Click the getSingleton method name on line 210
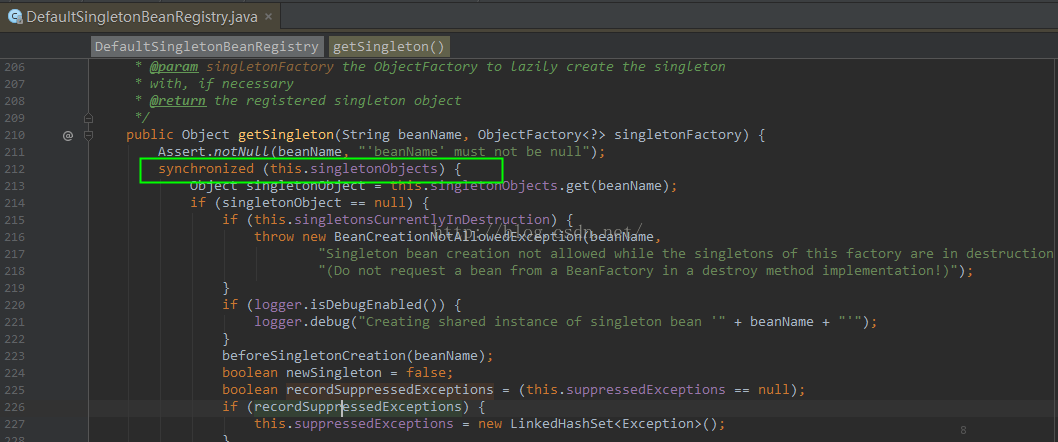 285,135
